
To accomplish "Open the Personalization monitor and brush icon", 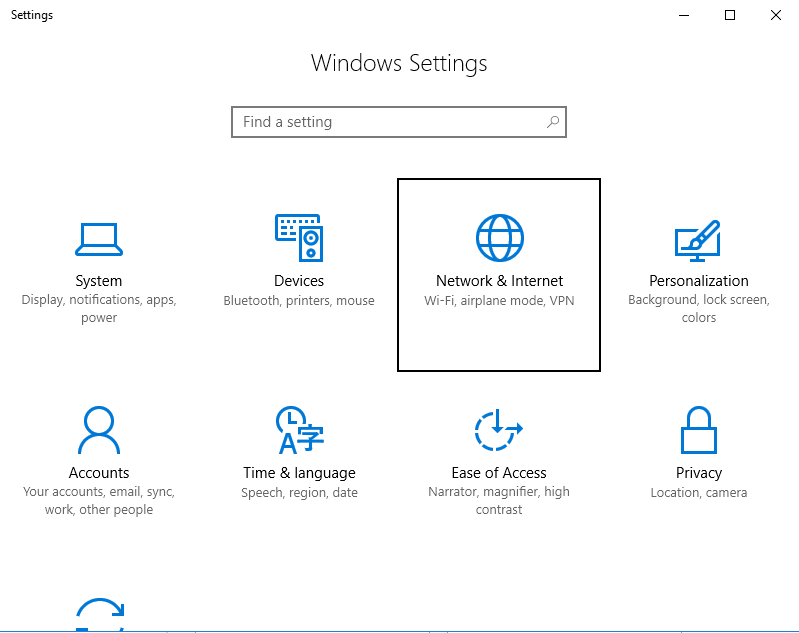I will [x=698, y=238].
